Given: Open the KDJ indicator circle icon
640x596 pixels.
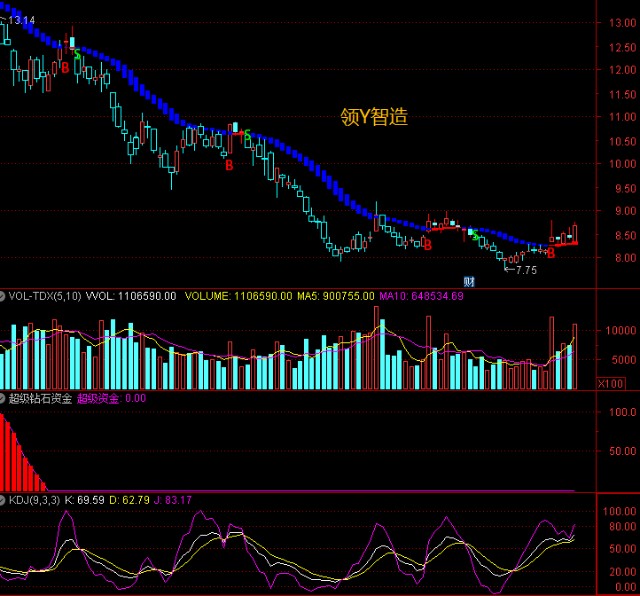Looking at the screenshot, I should (2, 500).
